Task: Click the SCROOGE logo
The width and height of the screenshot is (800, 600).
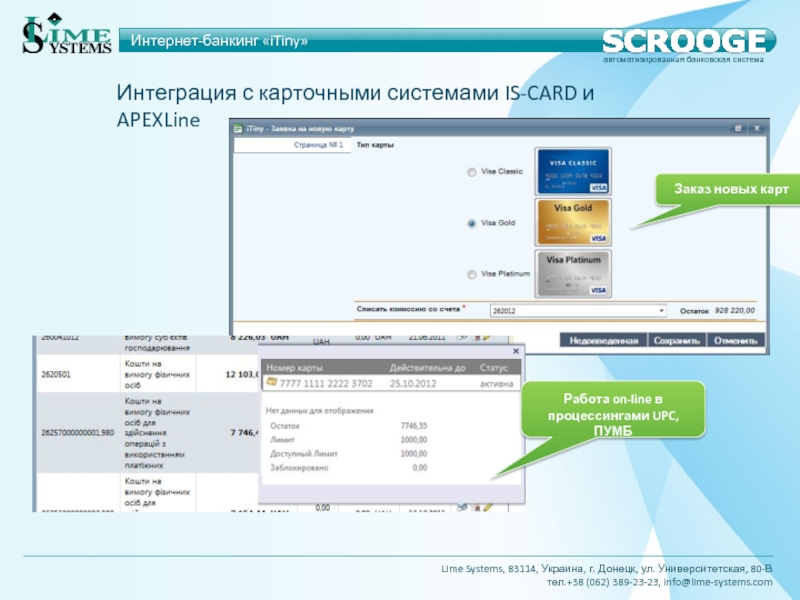Action: coord(684,41)
